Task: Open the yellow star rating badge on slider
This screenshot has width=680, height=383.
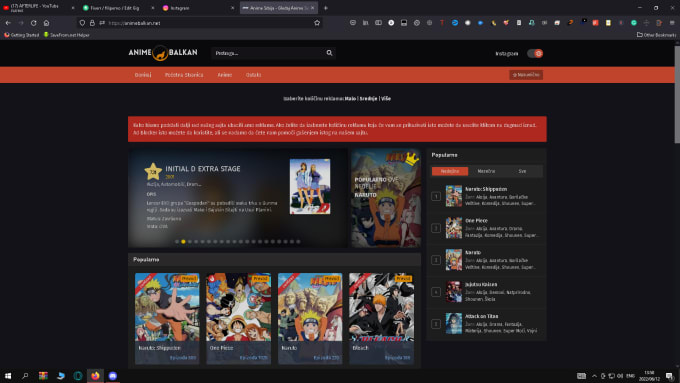Action: 153,171
